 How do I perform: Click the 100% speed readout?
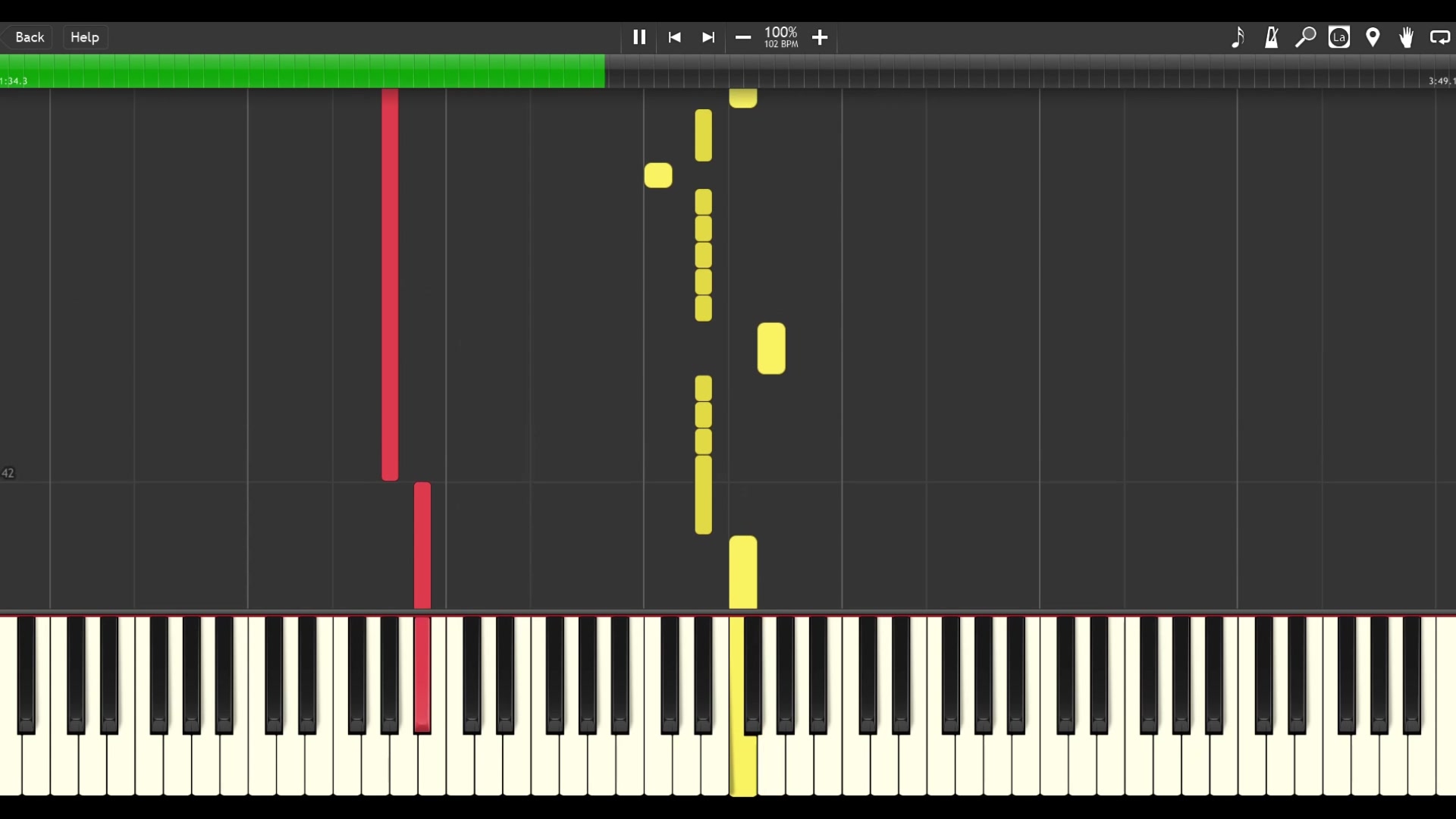781,33
